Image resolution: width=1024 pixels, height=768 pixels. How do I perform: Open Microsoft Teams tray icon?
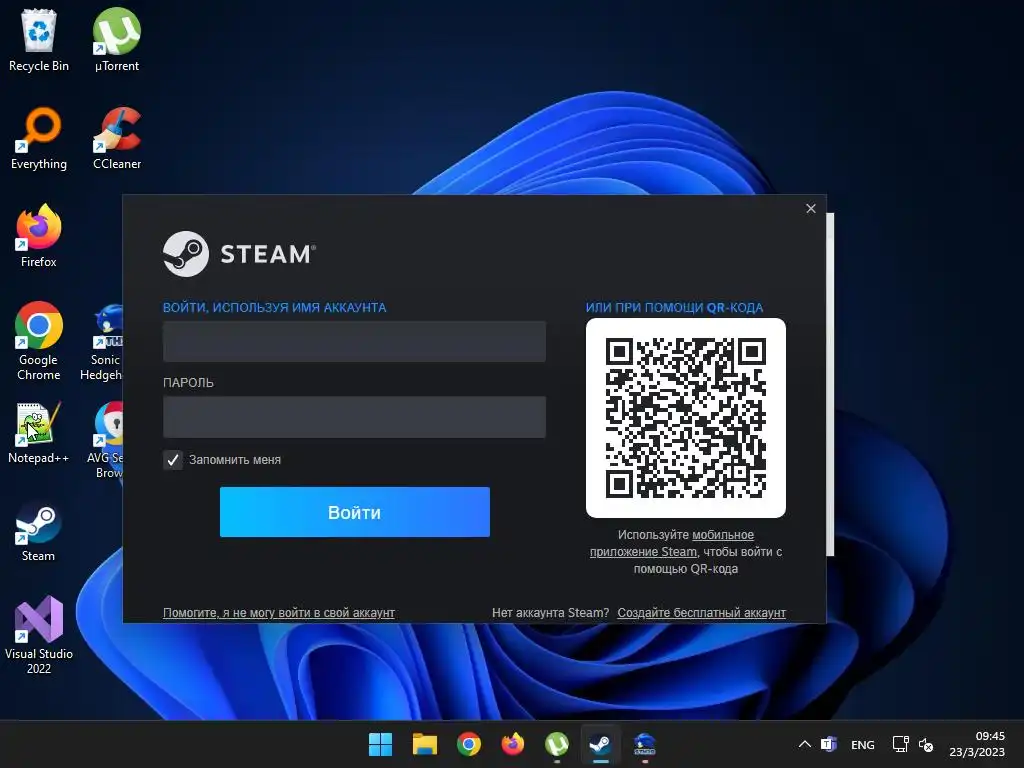829,744
